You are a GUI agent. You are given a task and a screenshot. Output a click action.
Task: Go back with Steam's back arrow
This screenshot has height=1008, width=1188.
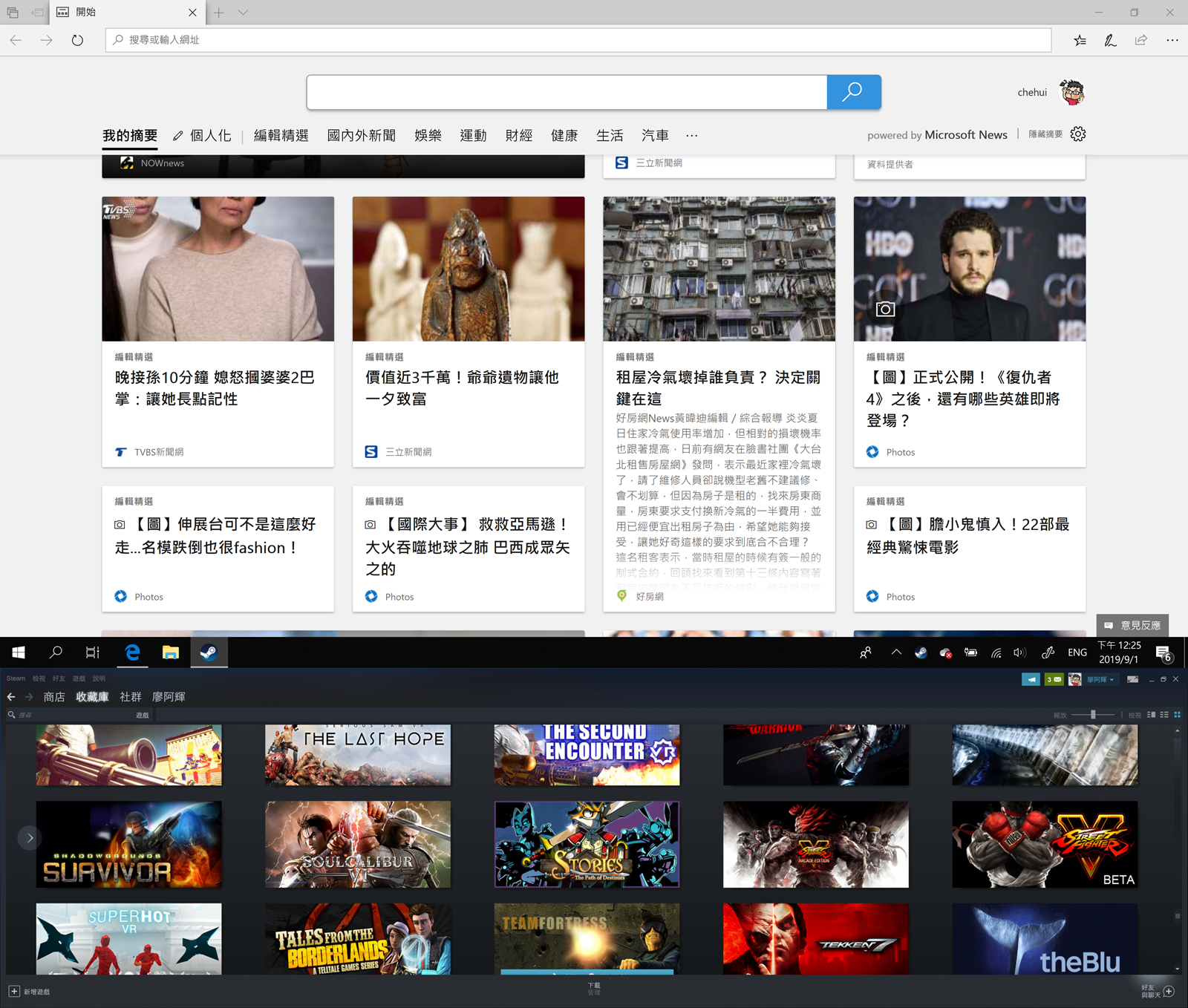pos(11,697)
